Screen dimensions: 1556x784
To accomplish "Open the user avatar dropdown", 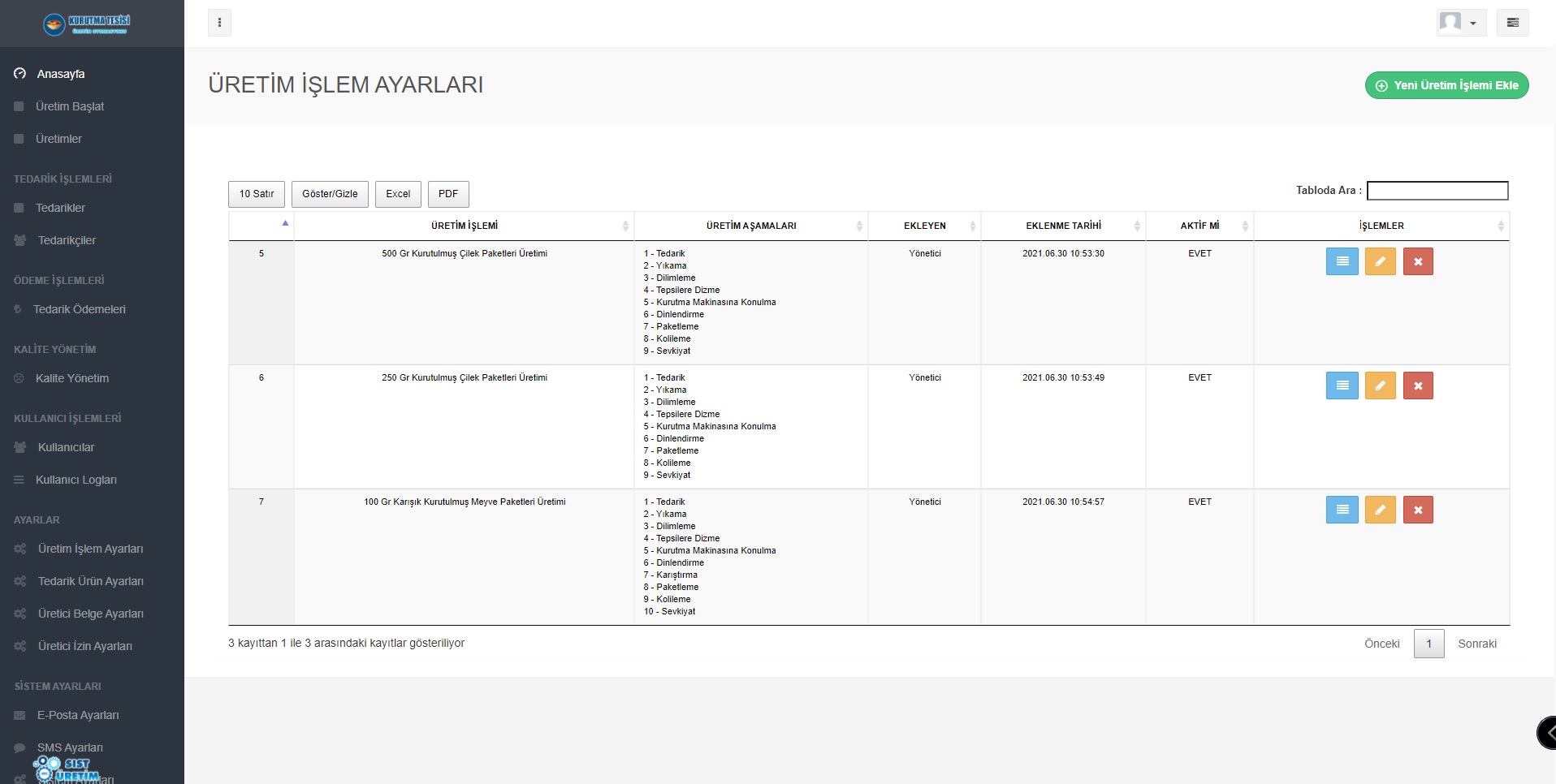I will pos(1461,23).
